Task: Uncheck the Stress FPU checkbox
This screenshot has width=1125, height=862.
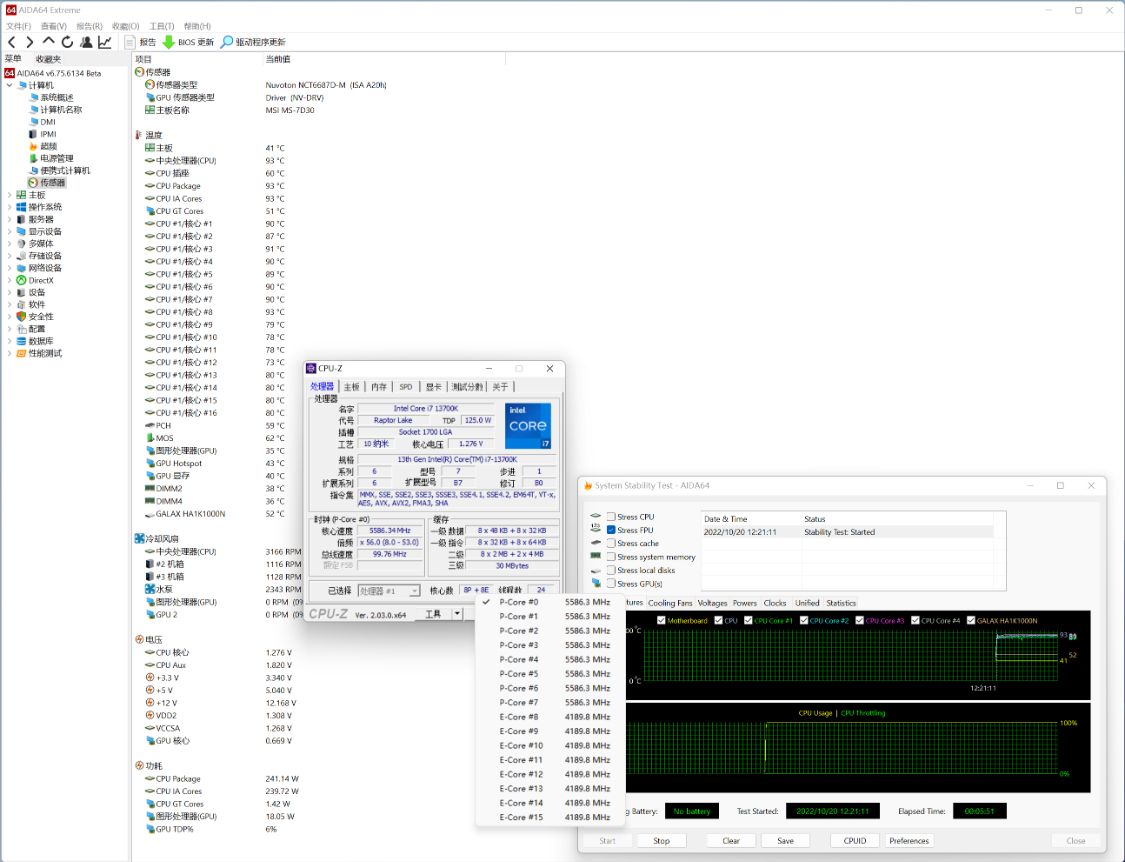Action: click(x=611, y=530)
